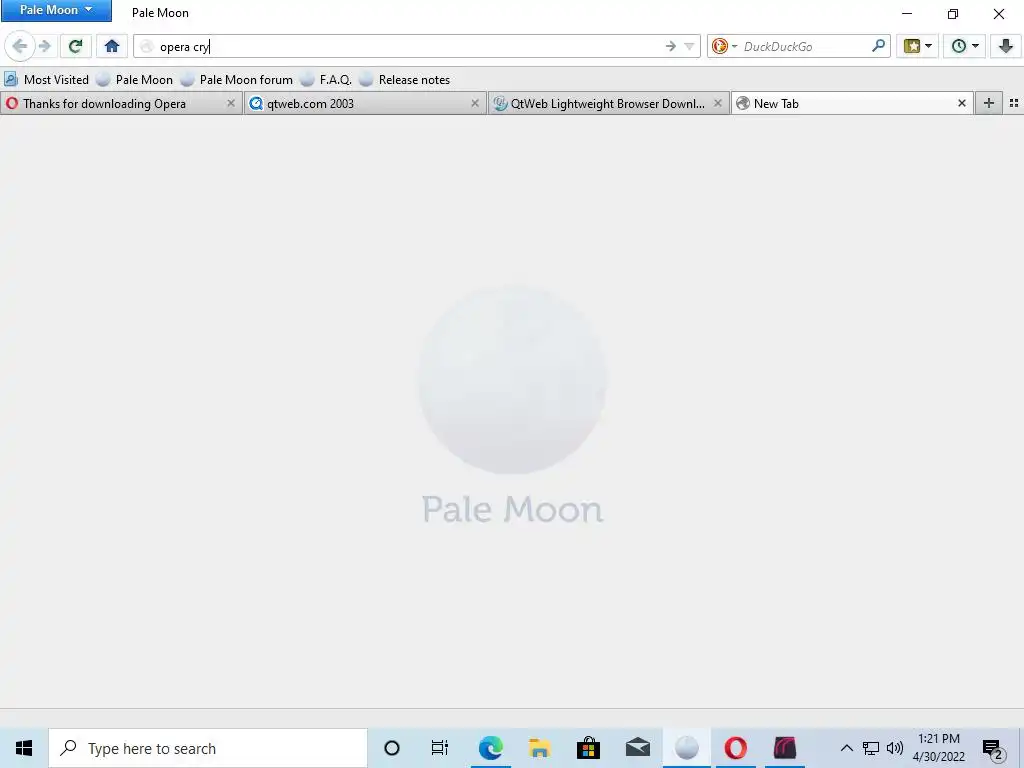Click the page identity icon in address bar
The width and height of the screenshot is (1024, 768).
147,46
